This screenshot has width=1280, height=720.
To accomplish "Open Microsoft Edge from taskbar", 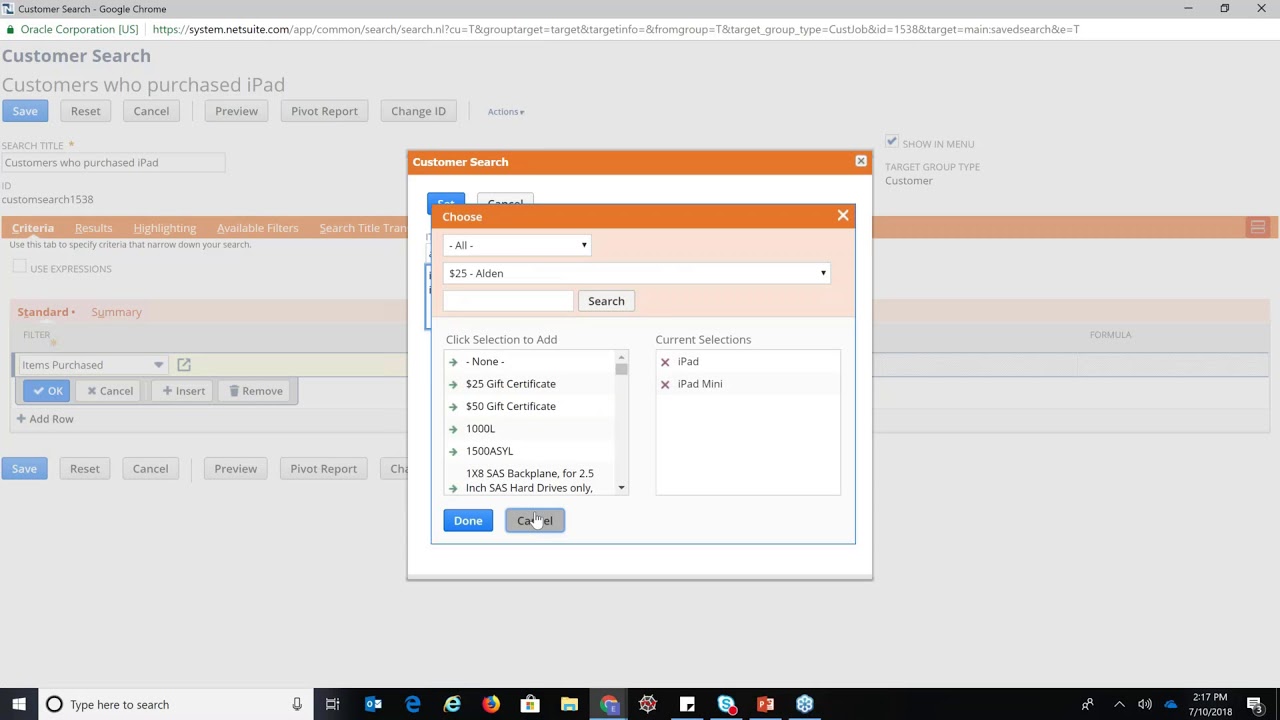I will pyautogui.click(x=412, y=704).
